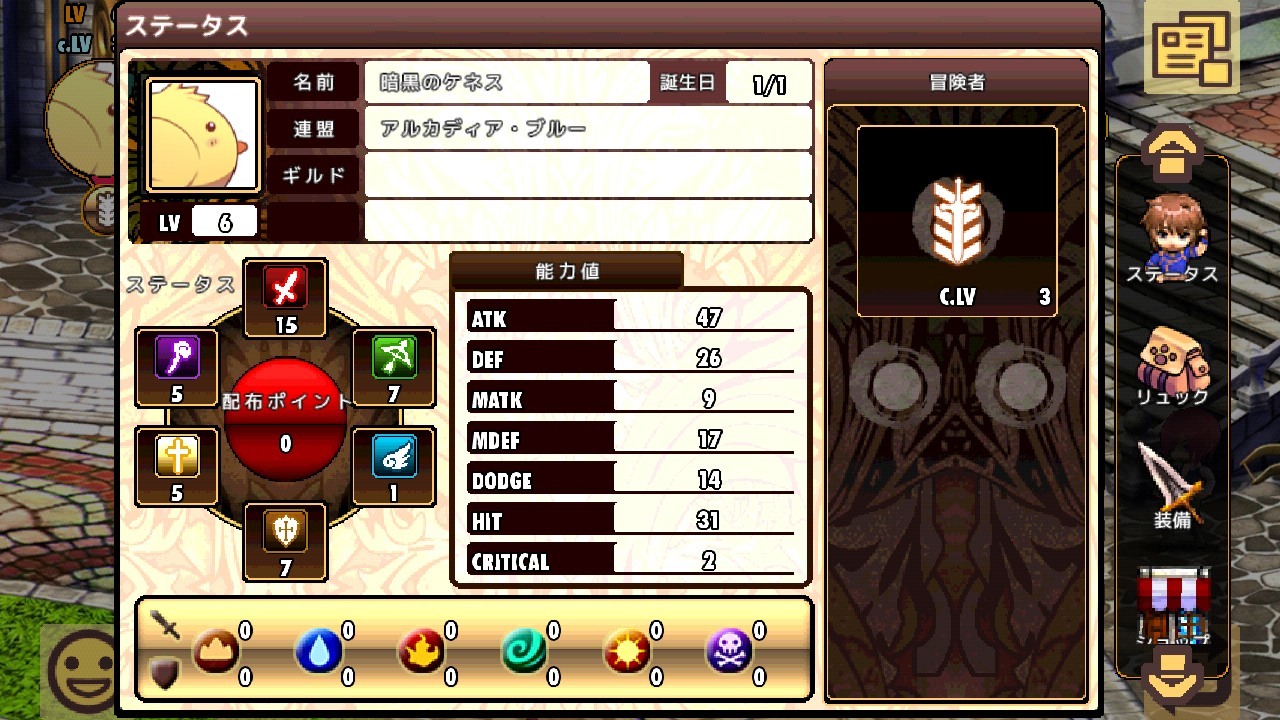
Task: Tap the purple skull poison element icon
Action: pos(730,653)
